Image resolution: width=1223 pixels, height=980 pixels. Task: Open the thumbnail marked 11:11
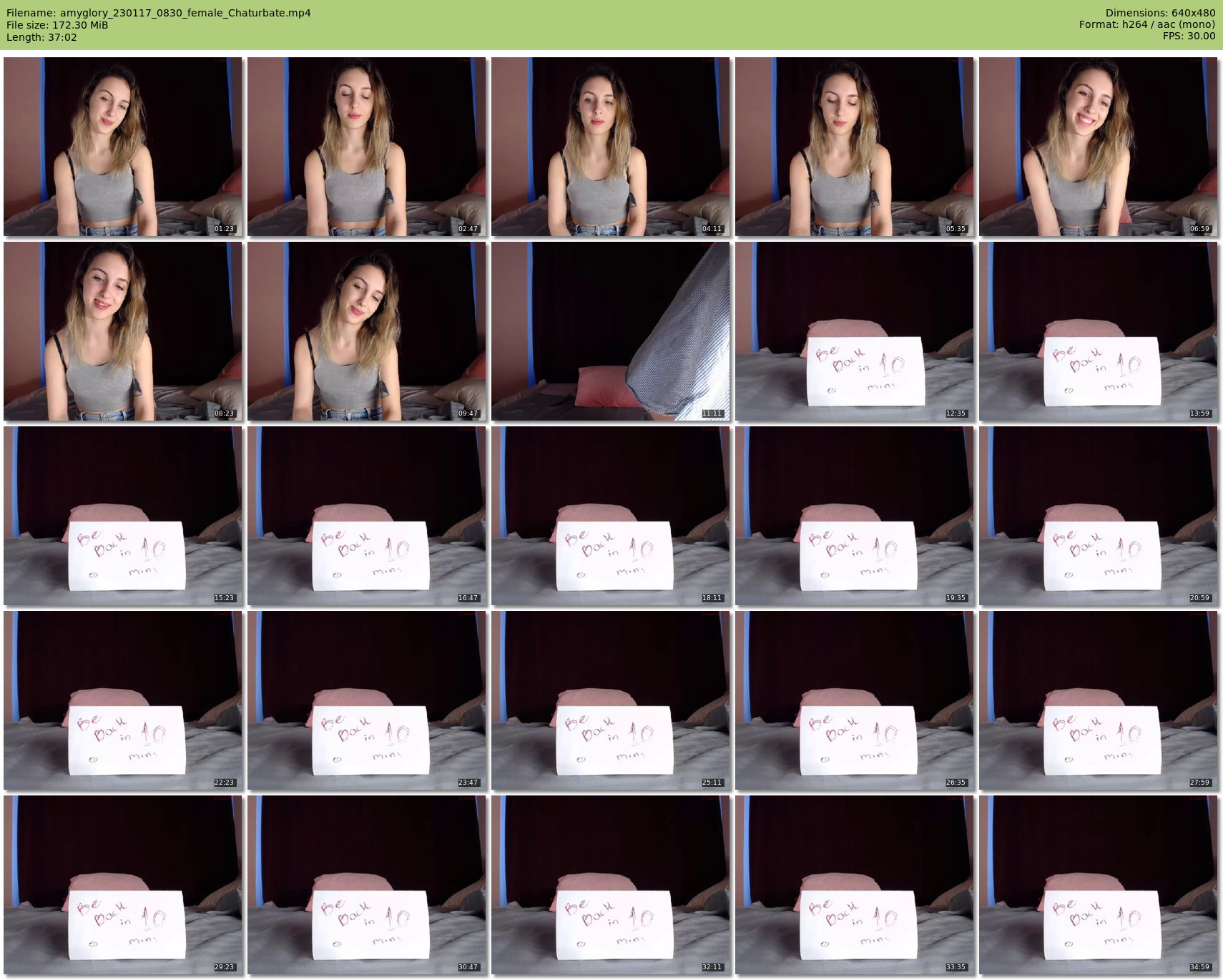pos(611,331)
